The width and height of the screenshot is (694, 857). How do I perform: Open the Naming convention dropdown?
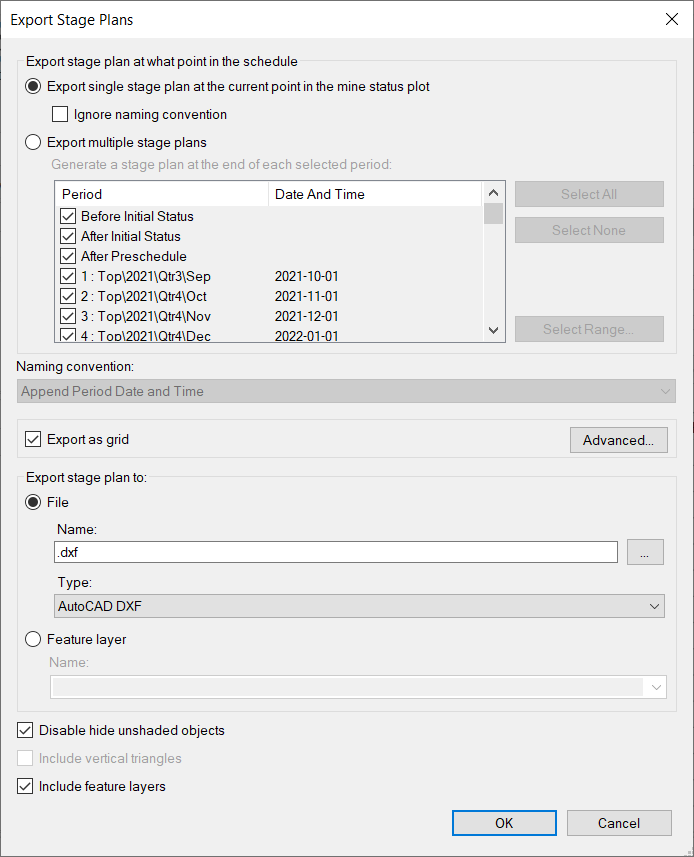coord(346,391)
